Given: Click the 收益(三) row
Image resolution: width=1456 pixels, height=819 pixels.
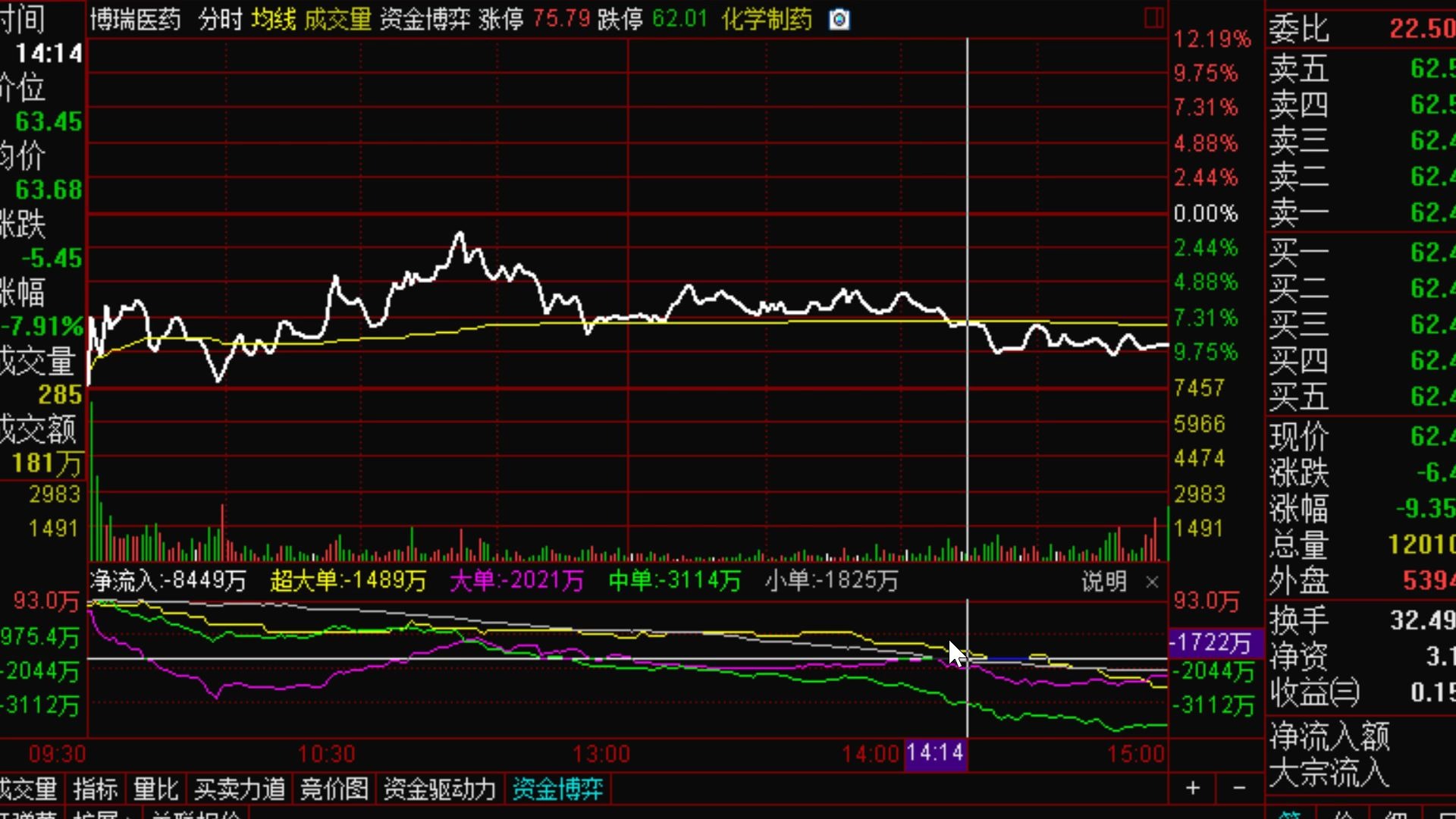Looking at the screenshot, I should tap(1361, 693).
